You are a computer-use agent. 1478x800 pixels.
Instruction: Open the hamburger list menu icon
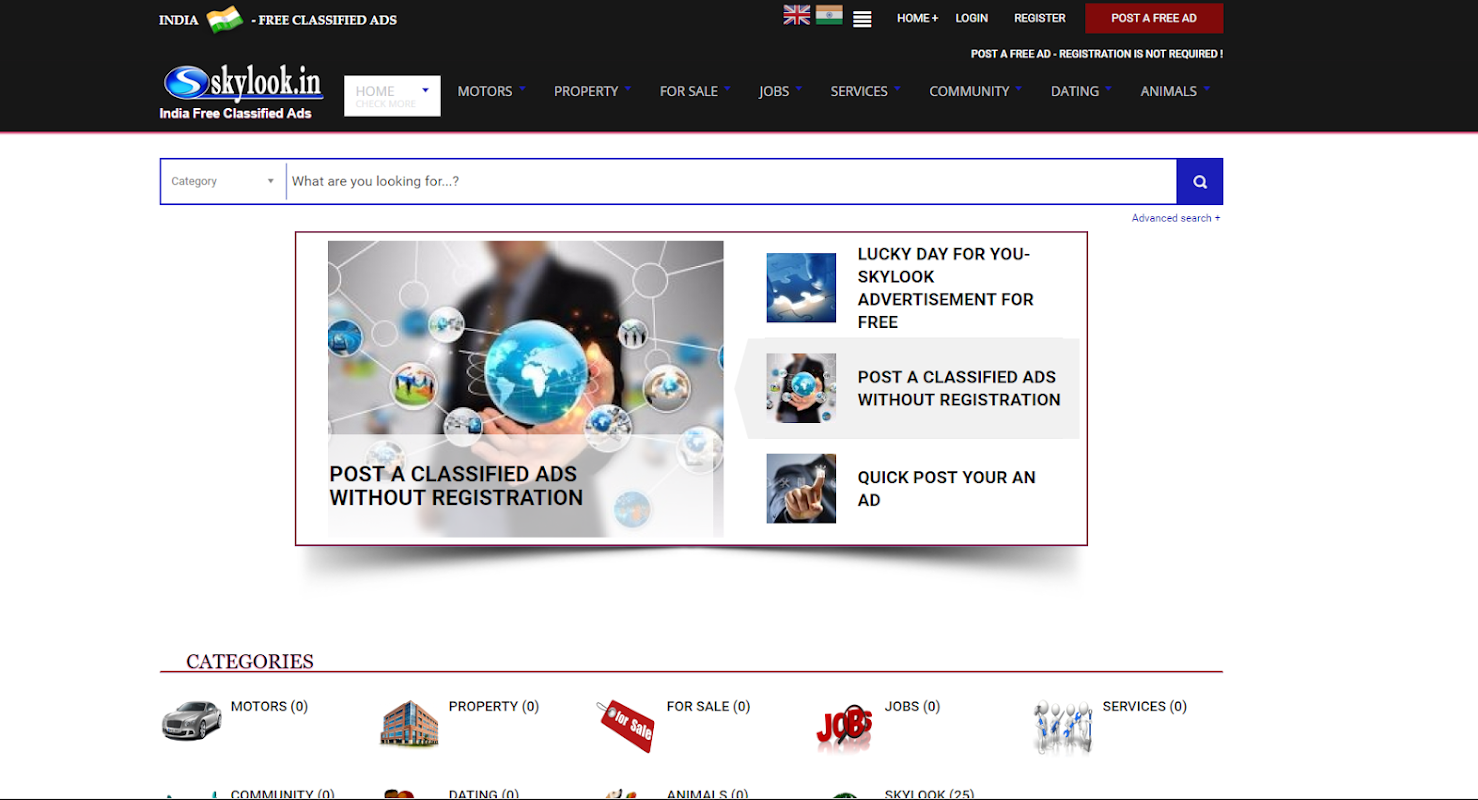pyautogui.click(x=862, y=19)
